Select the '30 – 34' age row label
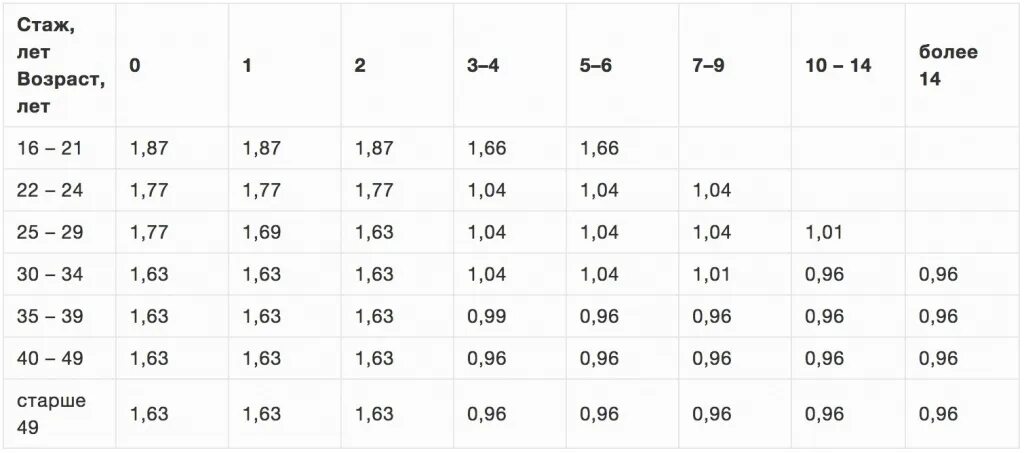This screenshot has height=453, width=1024. coord(50,274)
